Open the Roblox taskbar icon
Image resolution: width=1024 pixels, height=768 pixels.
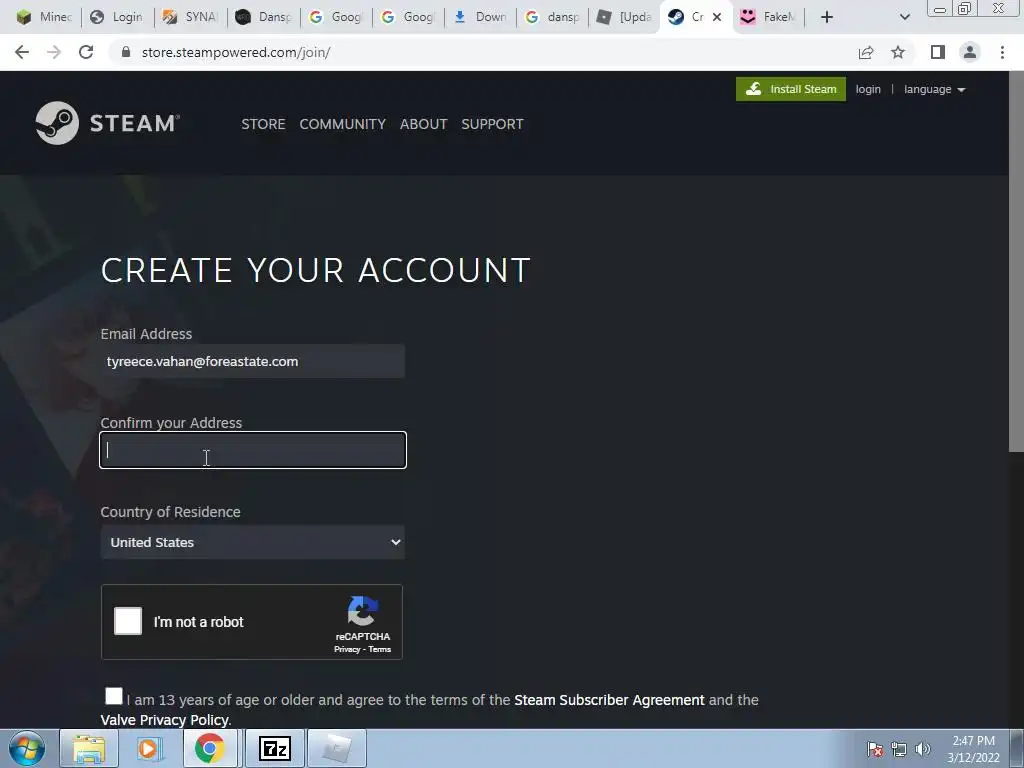[x=336, y=748]
